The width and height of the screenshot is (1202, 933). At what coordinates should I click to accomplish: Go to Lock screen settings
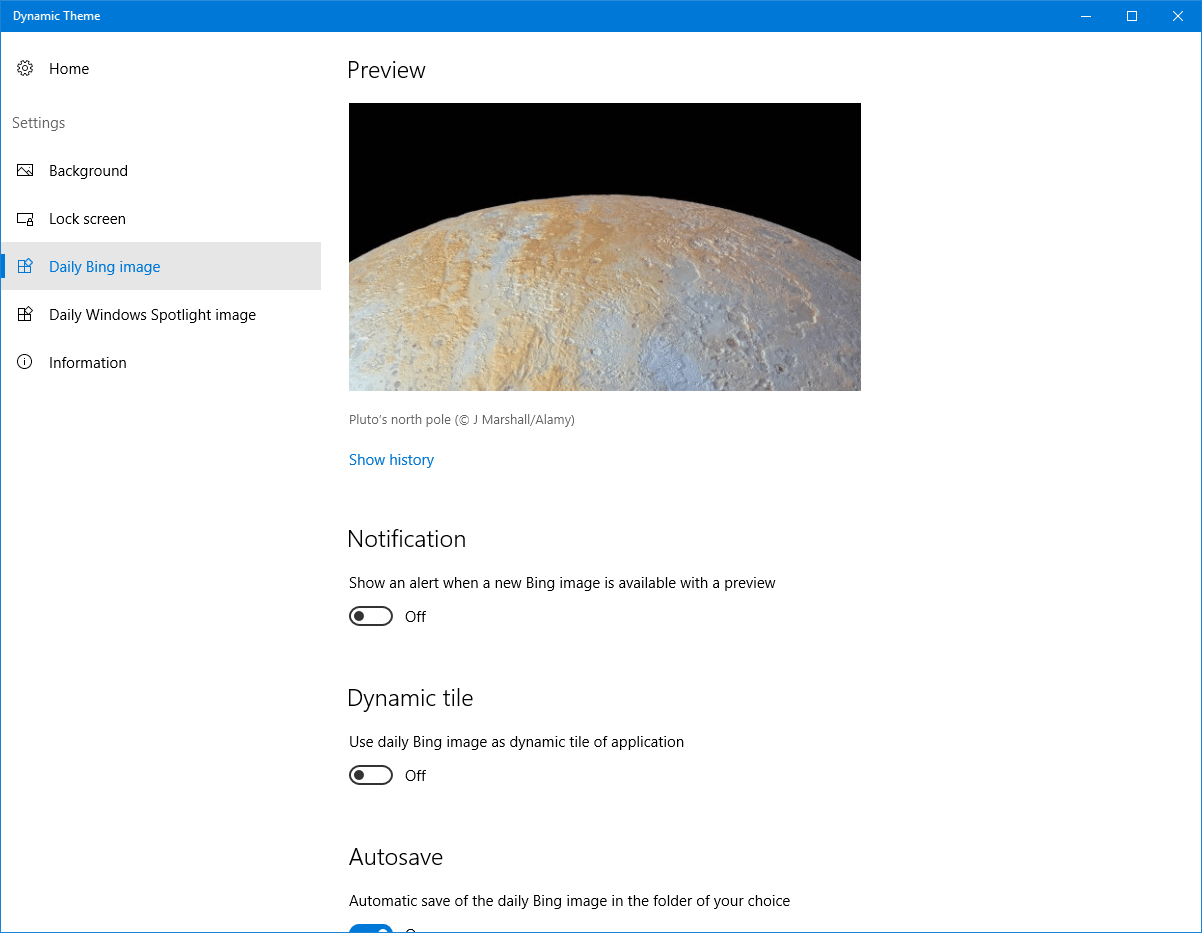(87, 219)
